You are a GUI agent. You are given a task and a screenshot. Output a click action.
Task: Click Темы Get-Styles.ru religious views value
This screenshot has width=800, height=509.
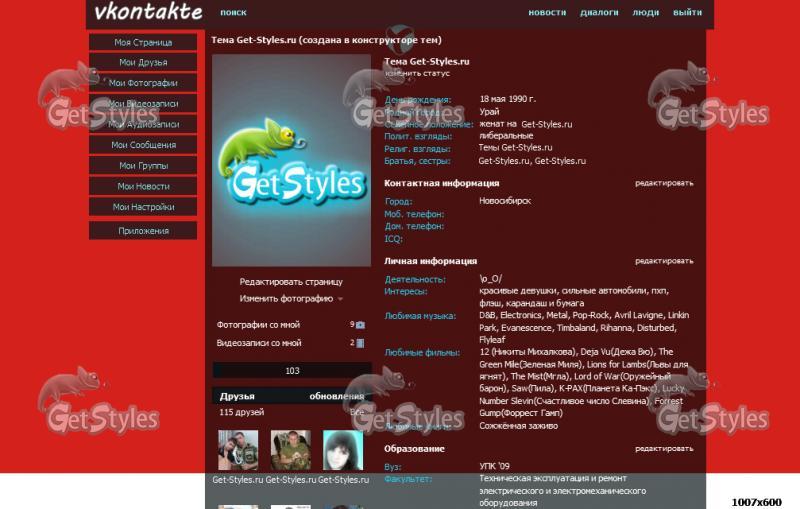click(515, 147)
